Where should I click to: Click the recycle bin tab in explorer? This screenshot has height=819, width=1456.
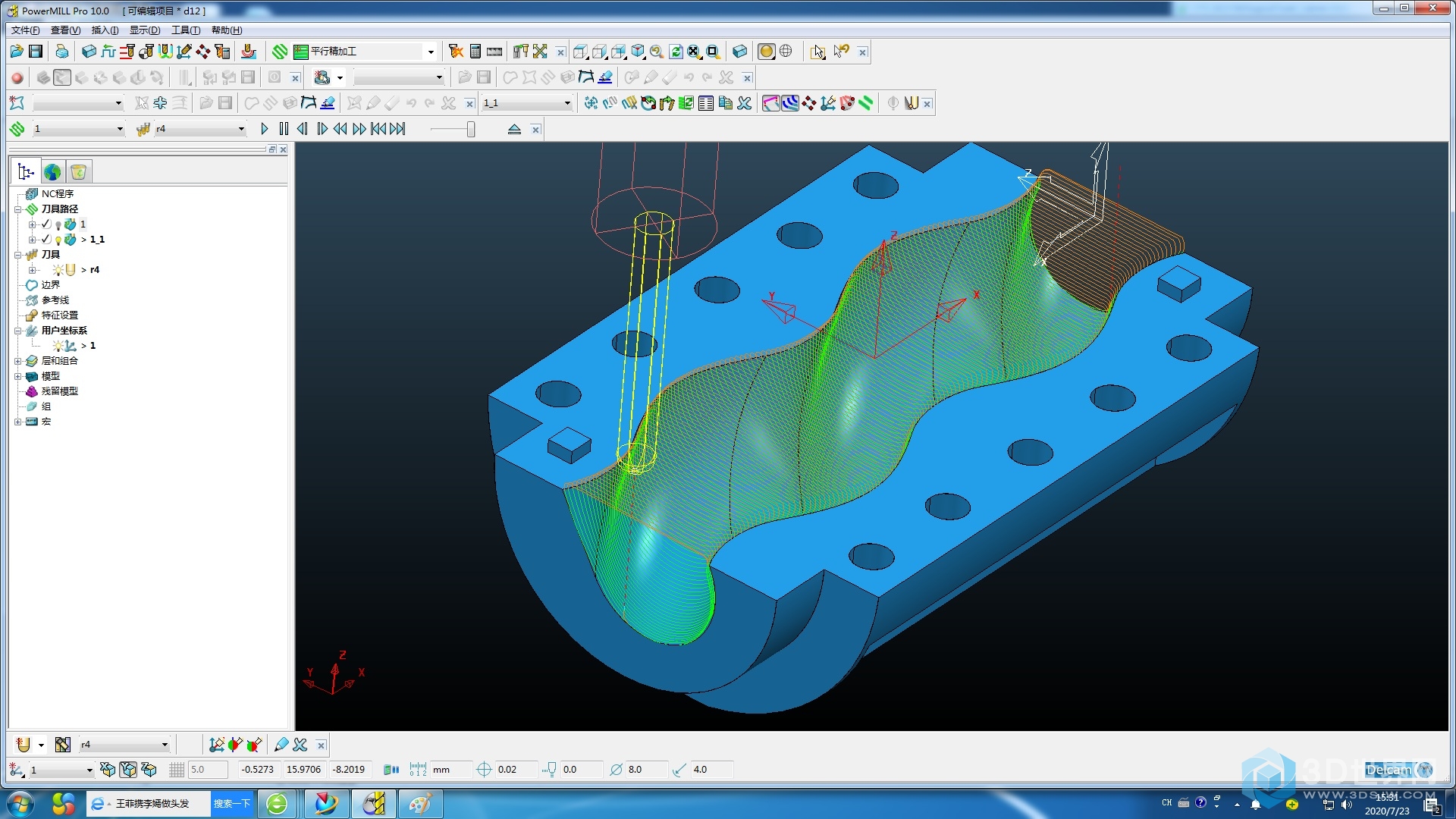click(x=79, y=171)
